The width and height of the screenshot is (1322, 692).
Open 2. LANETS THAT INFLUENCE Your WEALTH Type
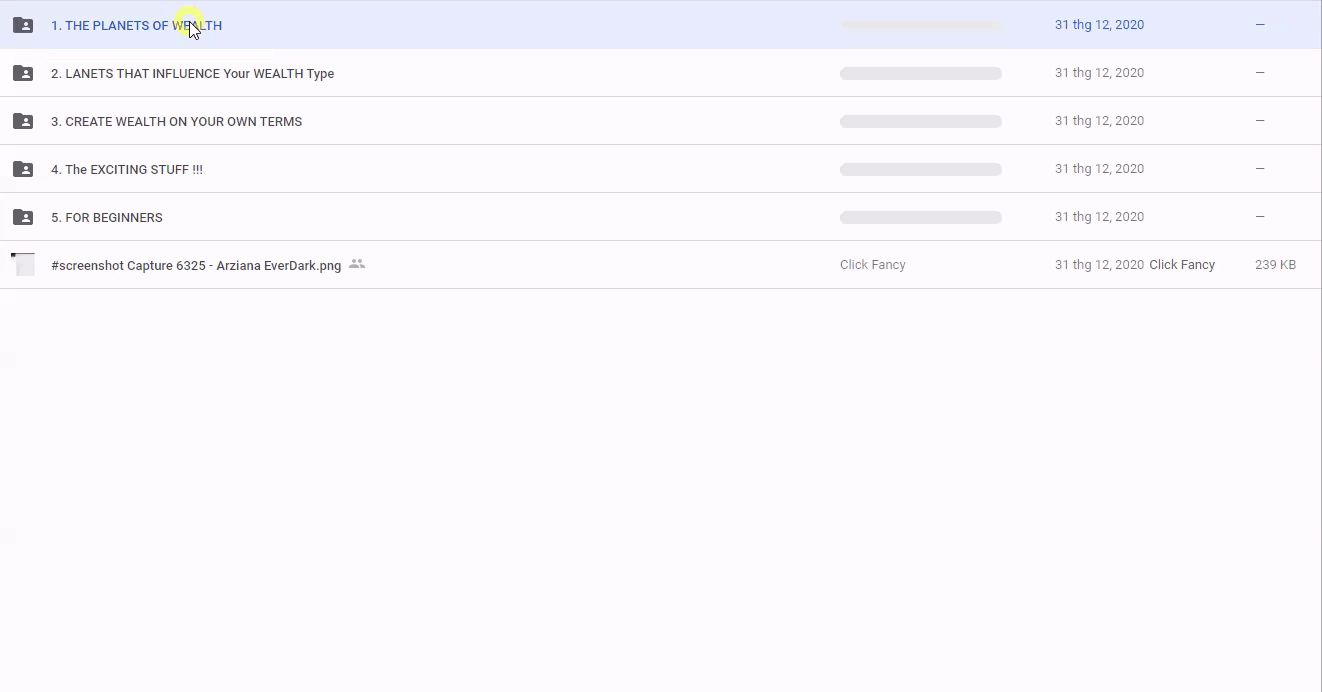click(192, 74)
